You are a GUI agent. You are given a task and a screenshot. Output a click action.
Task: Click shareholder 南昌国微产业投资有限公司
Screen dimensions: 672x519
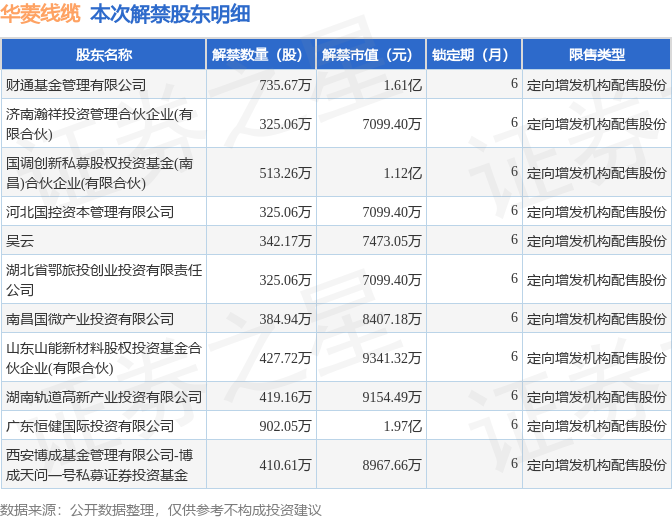[90, 319]
